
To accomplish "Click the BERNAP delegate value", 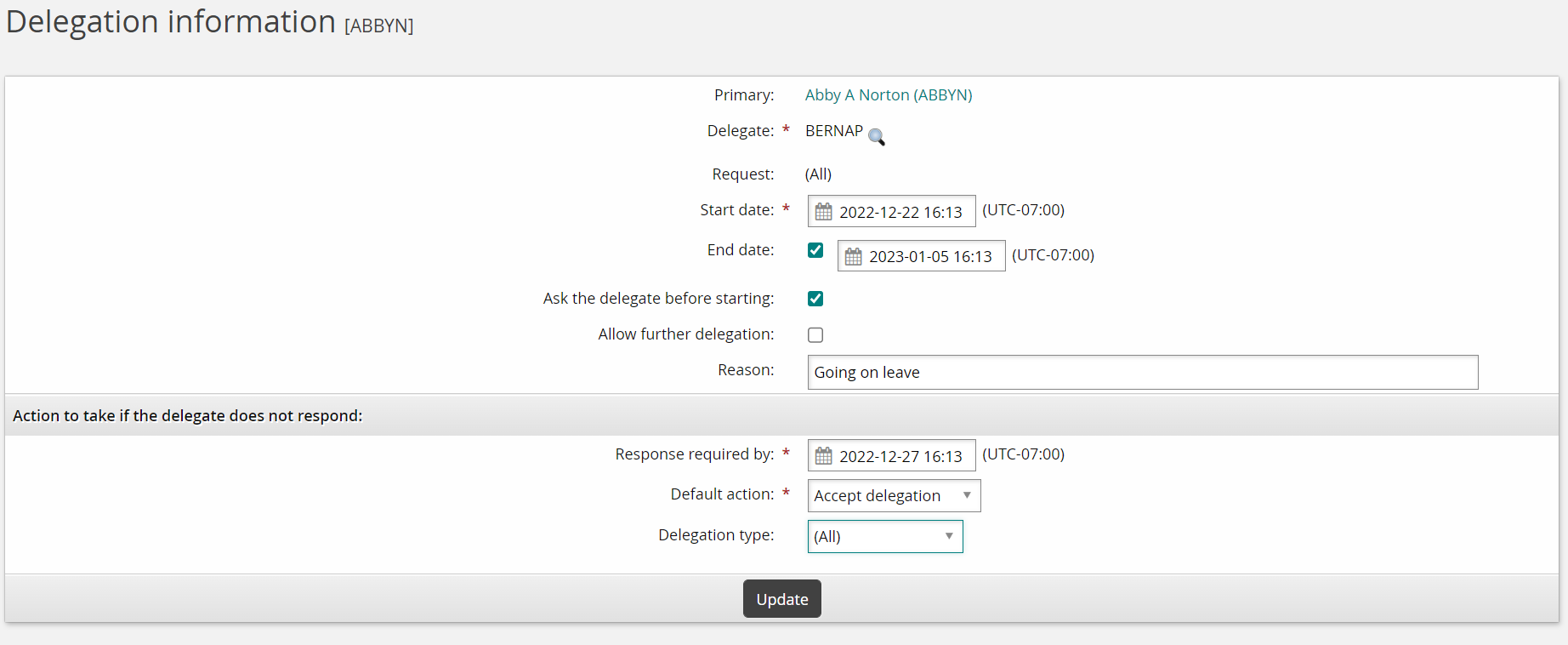I will 833,131.
